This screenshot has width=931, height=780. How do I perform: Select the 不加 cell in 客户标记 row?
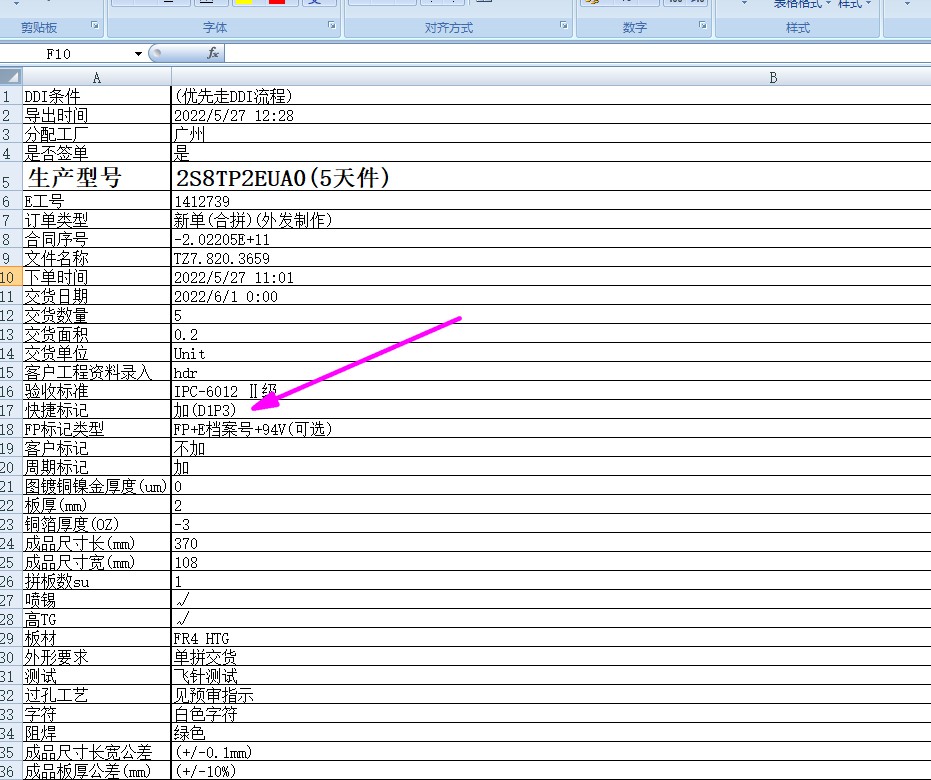coord(551,448)
